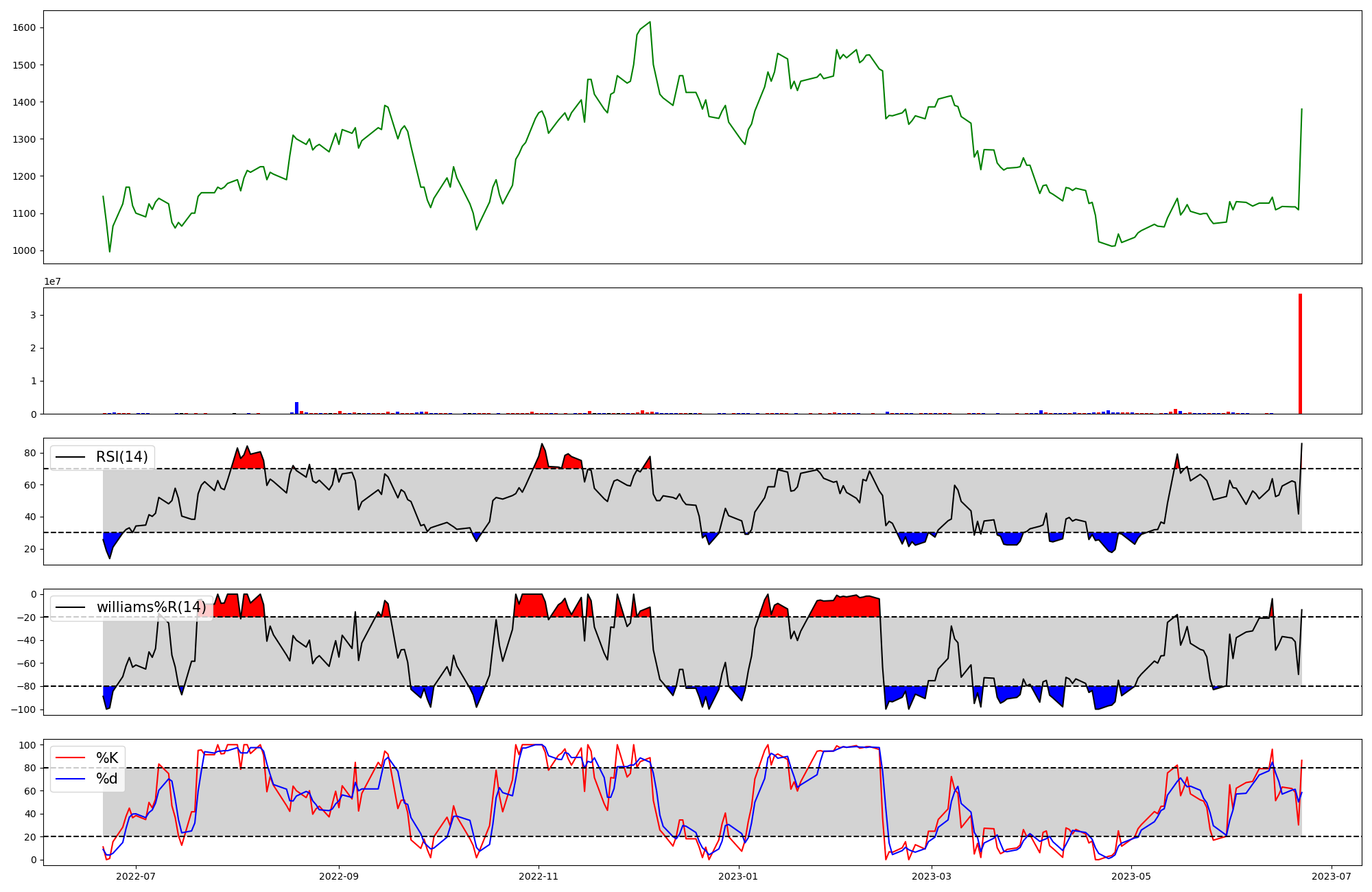
Task: Click the 2022-07 x-axis date label
Action: tap(135, 876)
